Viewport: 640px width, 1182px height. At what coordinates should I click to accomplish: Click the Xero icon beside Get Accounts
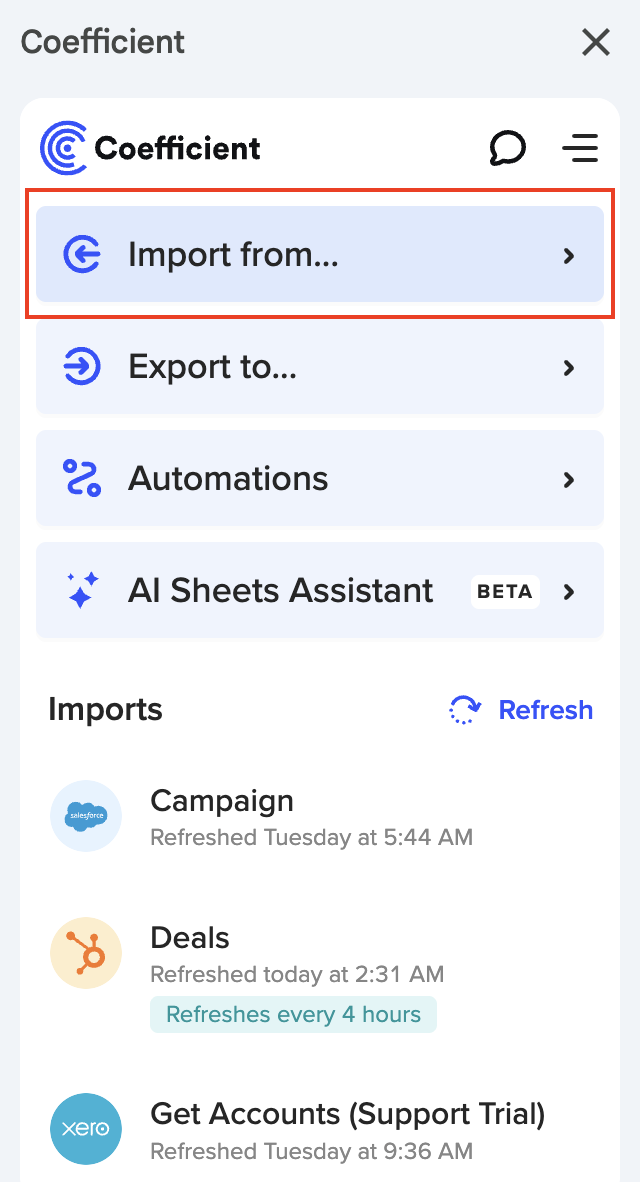86,1129
